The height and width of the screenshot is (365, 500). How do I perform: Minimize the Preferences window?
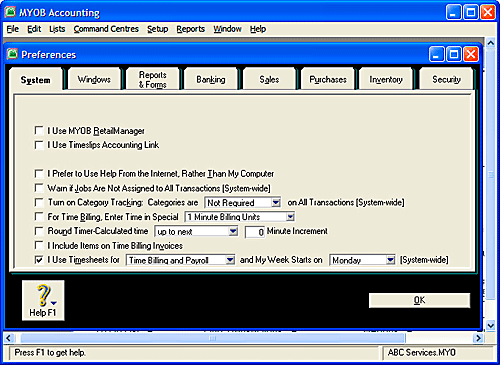pyautogui.click(x=437, y=54)
